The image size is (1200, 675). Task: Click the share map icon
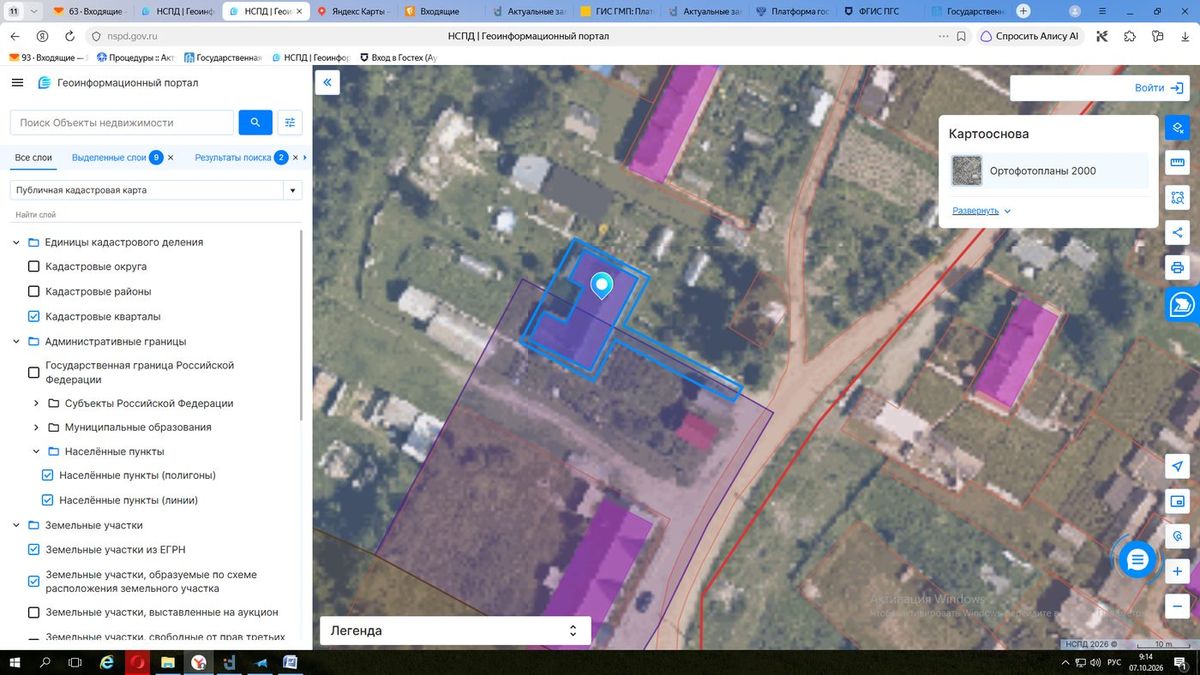1177,233
